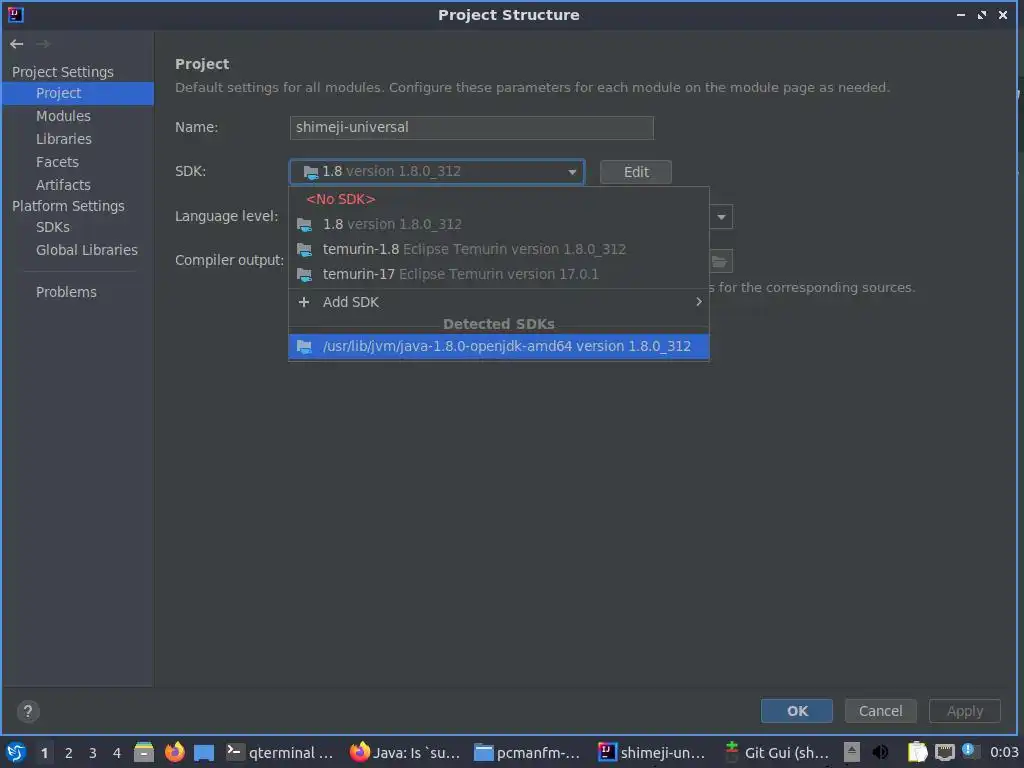The image size is (1024, 768).
Task: Open the Modules settings page
Action: click(78, 116)
